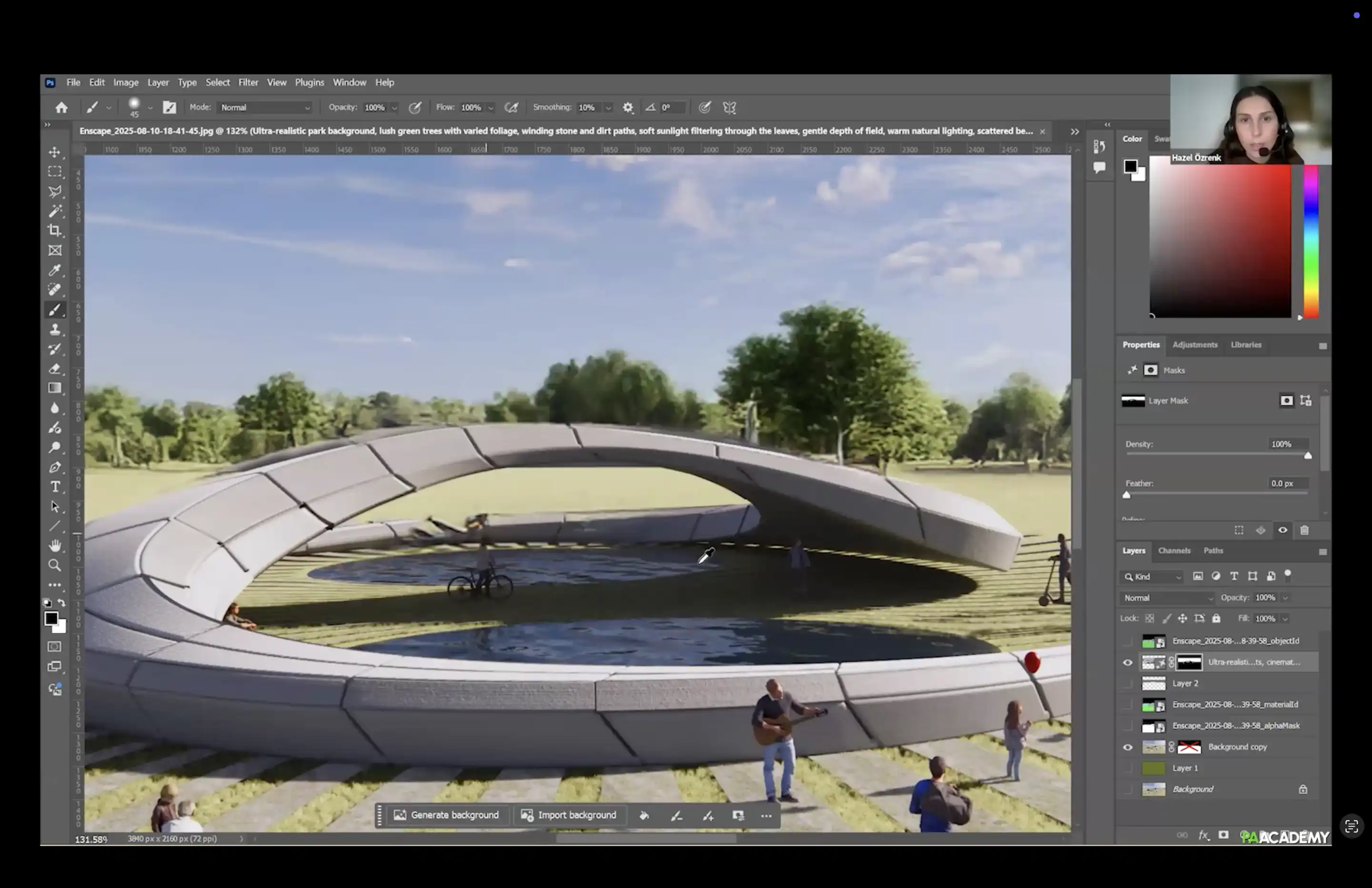
Task: Select the Rectangular Marquee tool
Action: [x=55, y=172]
